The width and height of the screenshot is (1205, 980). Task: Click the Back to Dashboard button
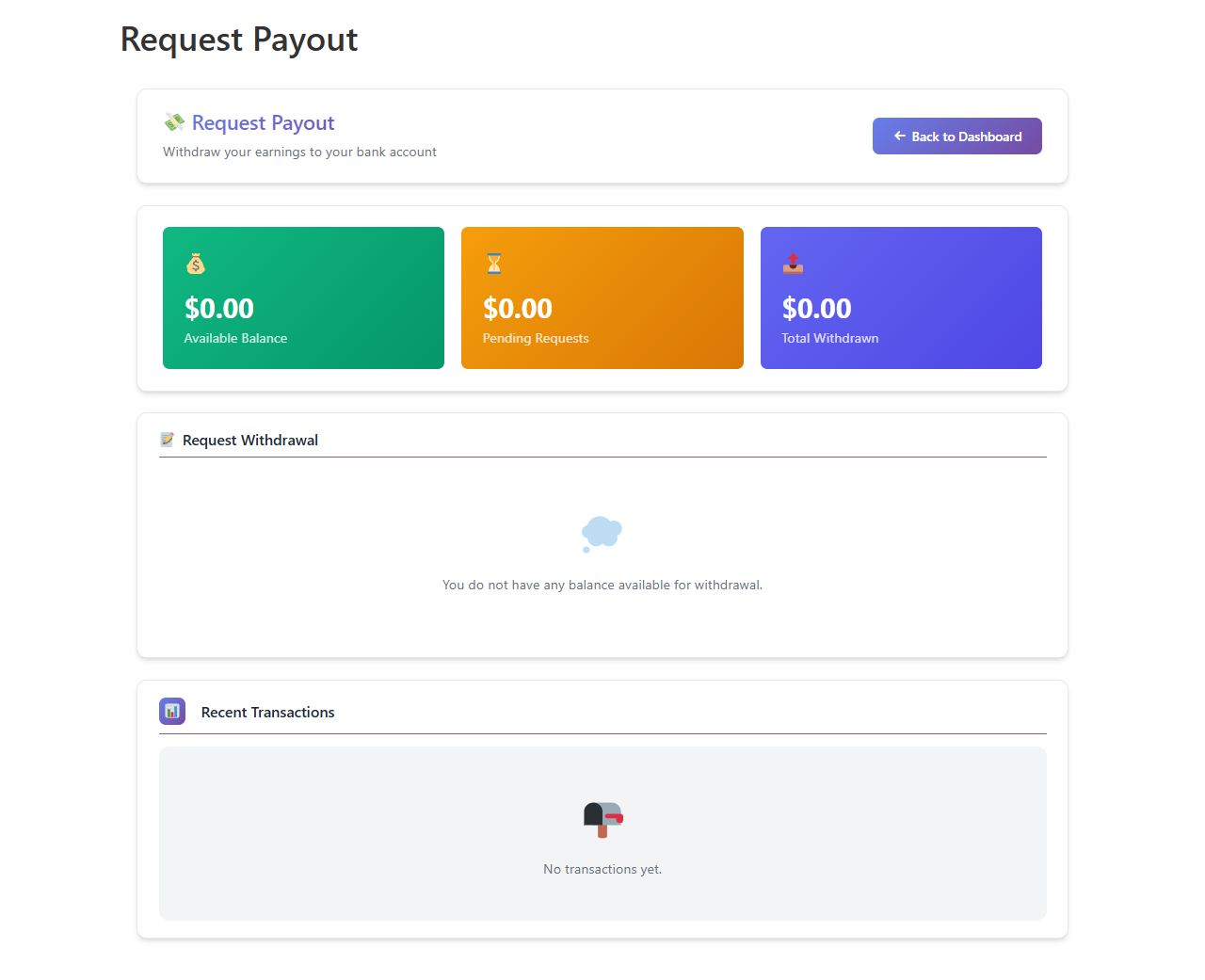(956, 137)
